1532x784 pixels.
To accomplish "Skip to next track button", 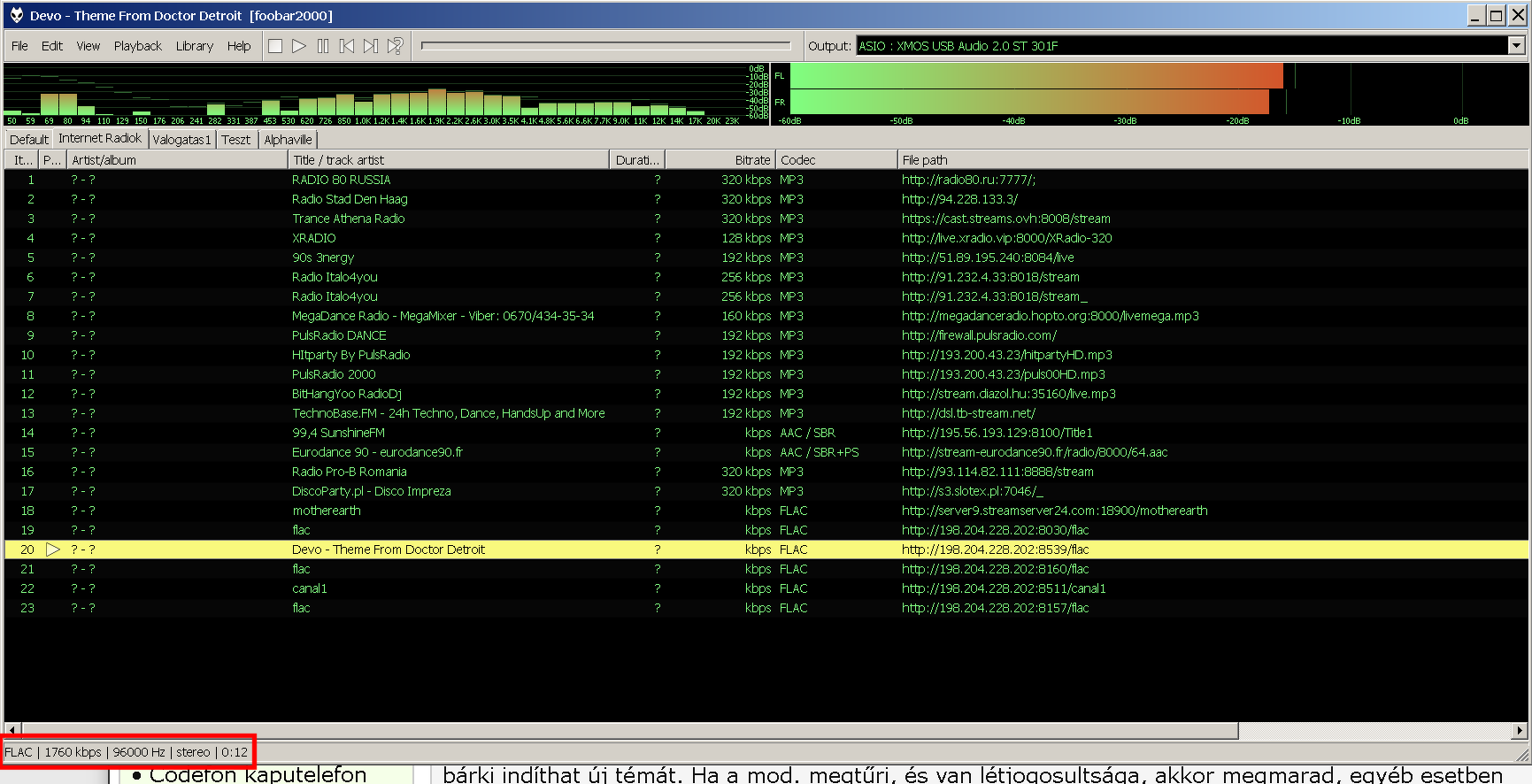I will click(371, 46).
